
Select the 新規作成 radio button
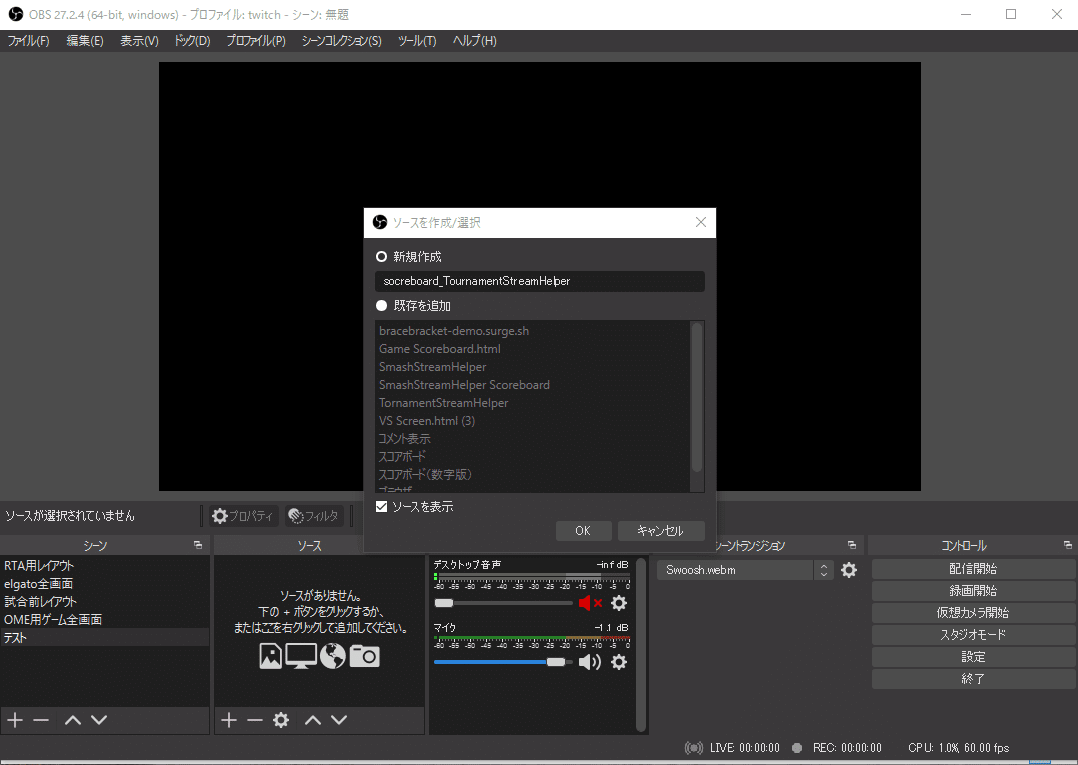tap(382, 256)
